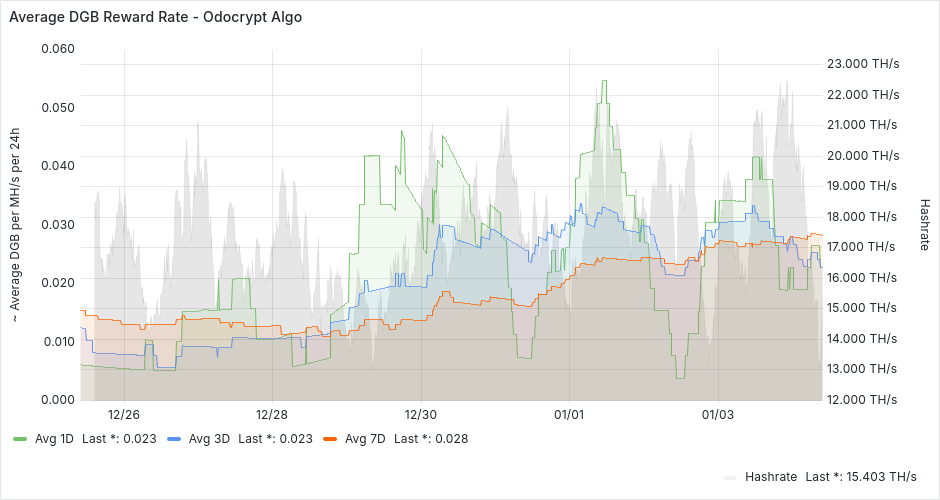Toggle the Avg 7D series legend label

pyautogui.click(x=364, y=439)
